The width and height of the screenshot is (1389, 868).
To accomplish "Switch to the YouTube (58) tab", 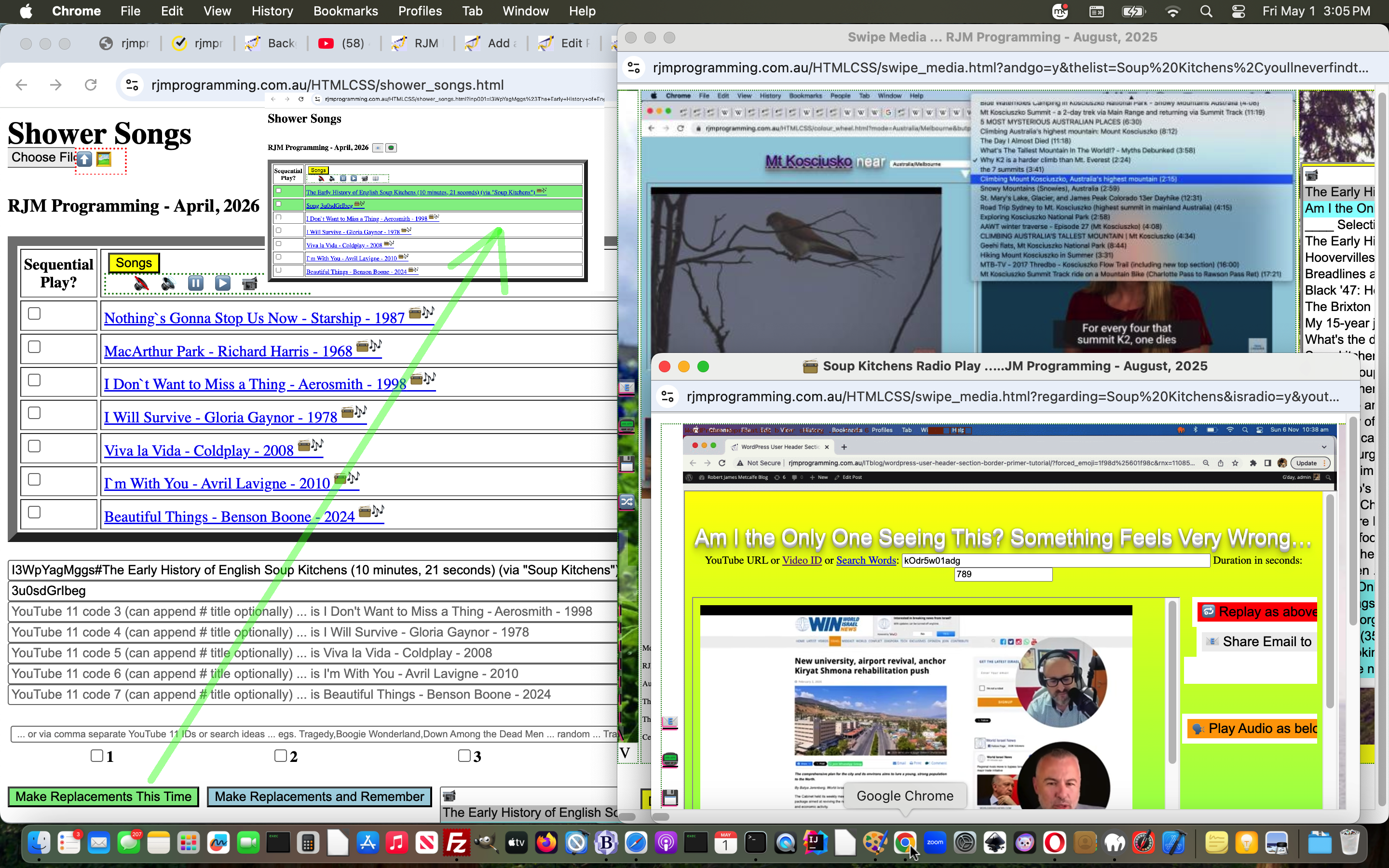I will tap(342, 43).
